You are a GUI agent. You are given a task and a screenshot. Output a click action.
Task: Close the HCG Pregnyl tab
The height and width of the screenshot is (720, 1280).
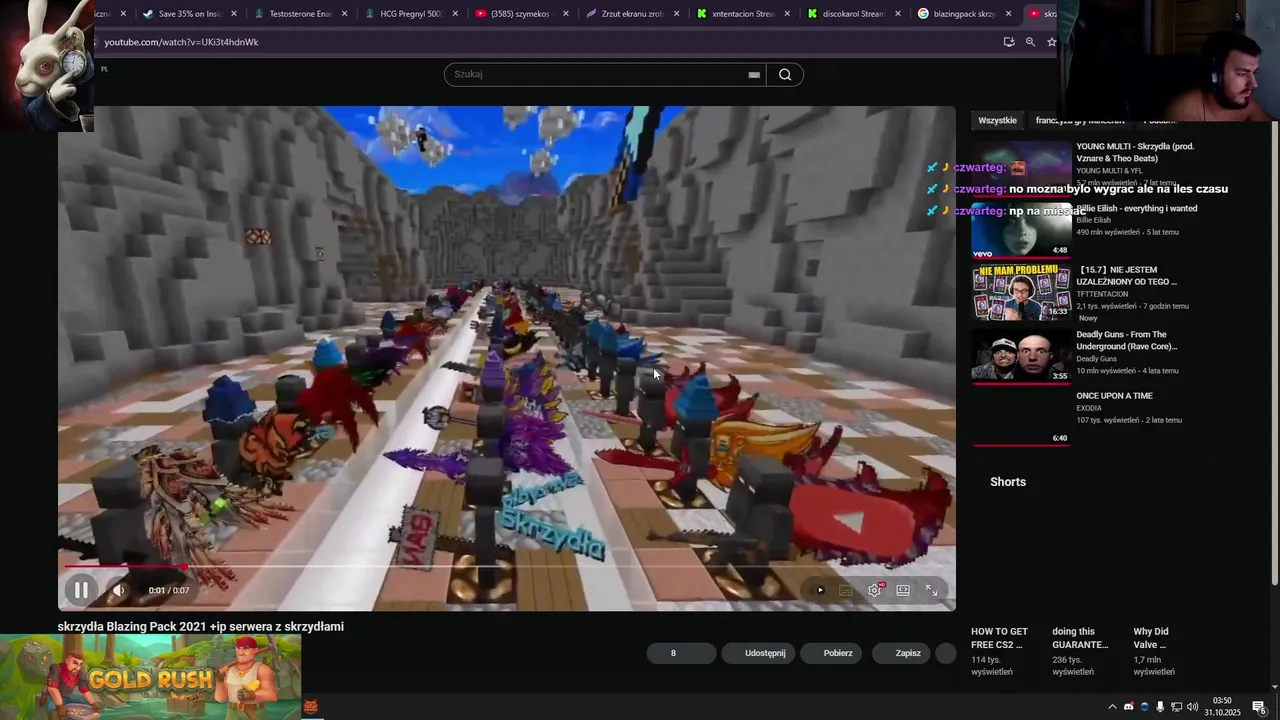pos(455,14)
